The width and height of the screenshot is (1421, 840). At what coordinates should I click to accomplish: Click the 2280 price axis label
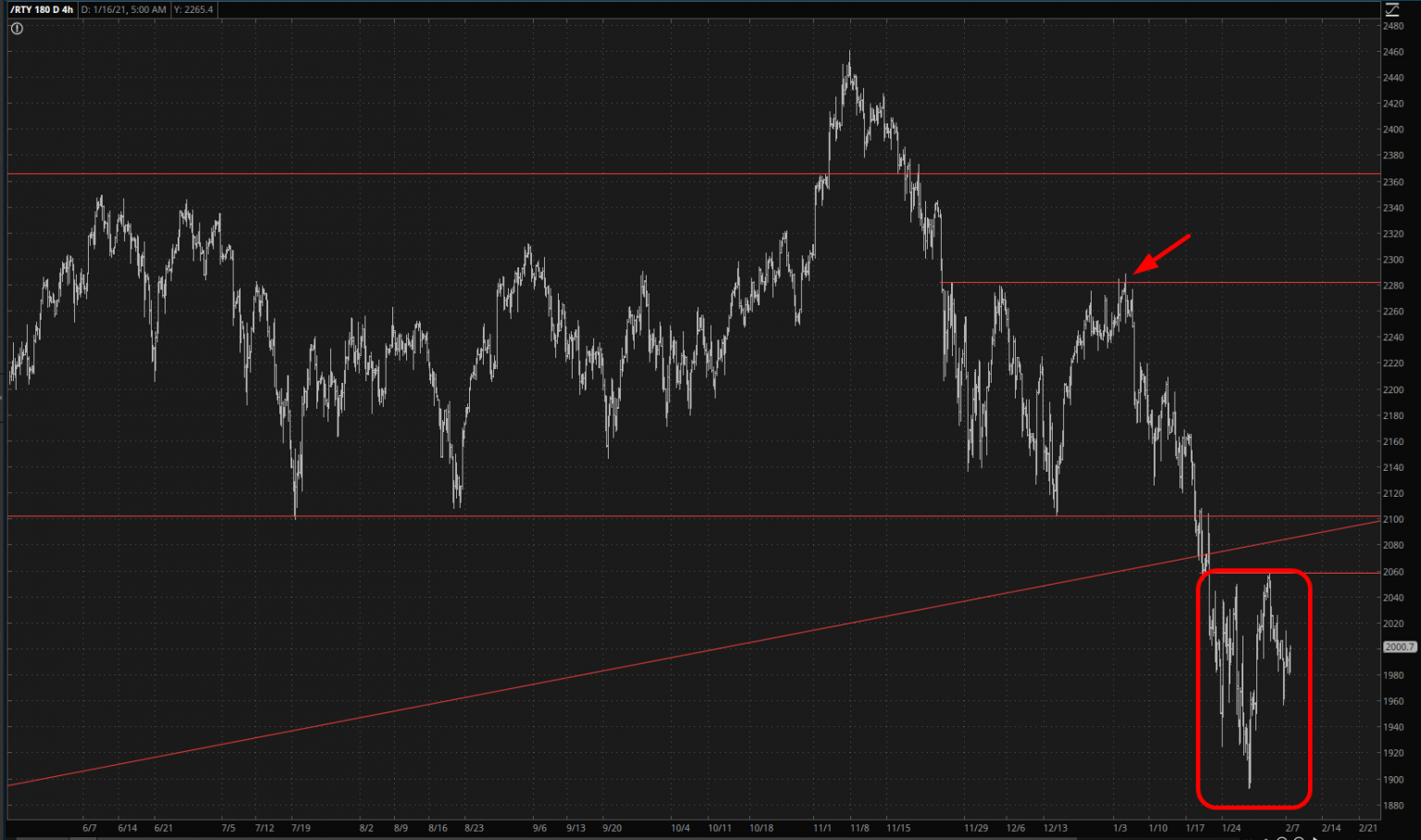(1393, 286)
